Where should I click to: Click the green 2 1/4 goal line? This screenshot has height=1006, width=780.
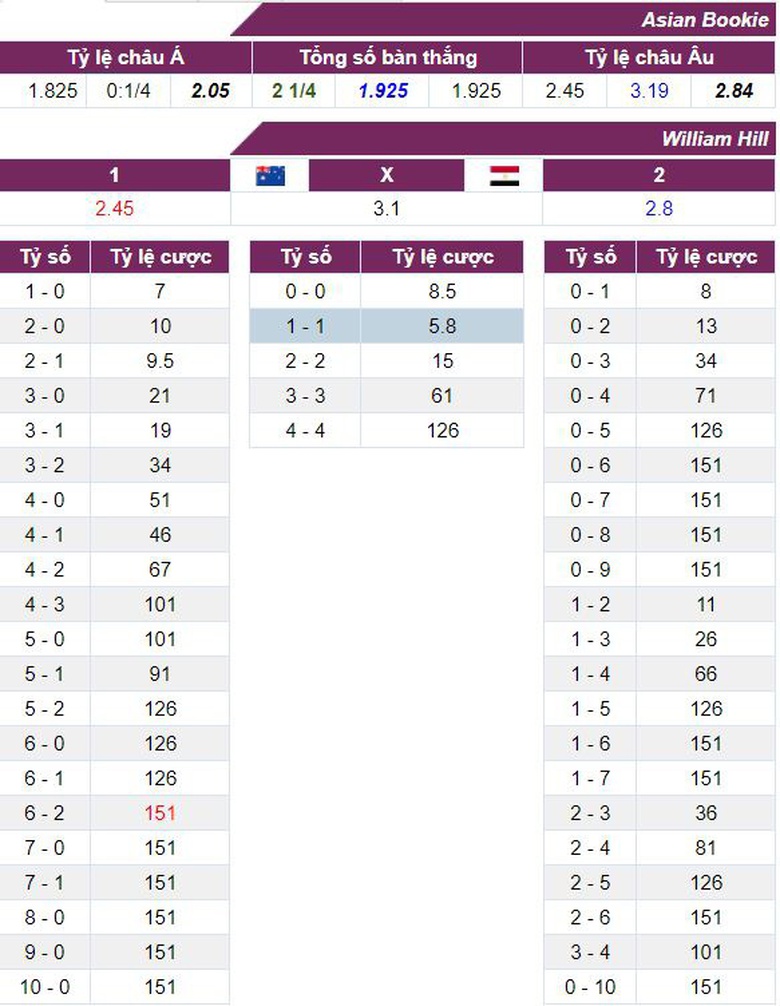pyautogui.click(x=295, y=91)
